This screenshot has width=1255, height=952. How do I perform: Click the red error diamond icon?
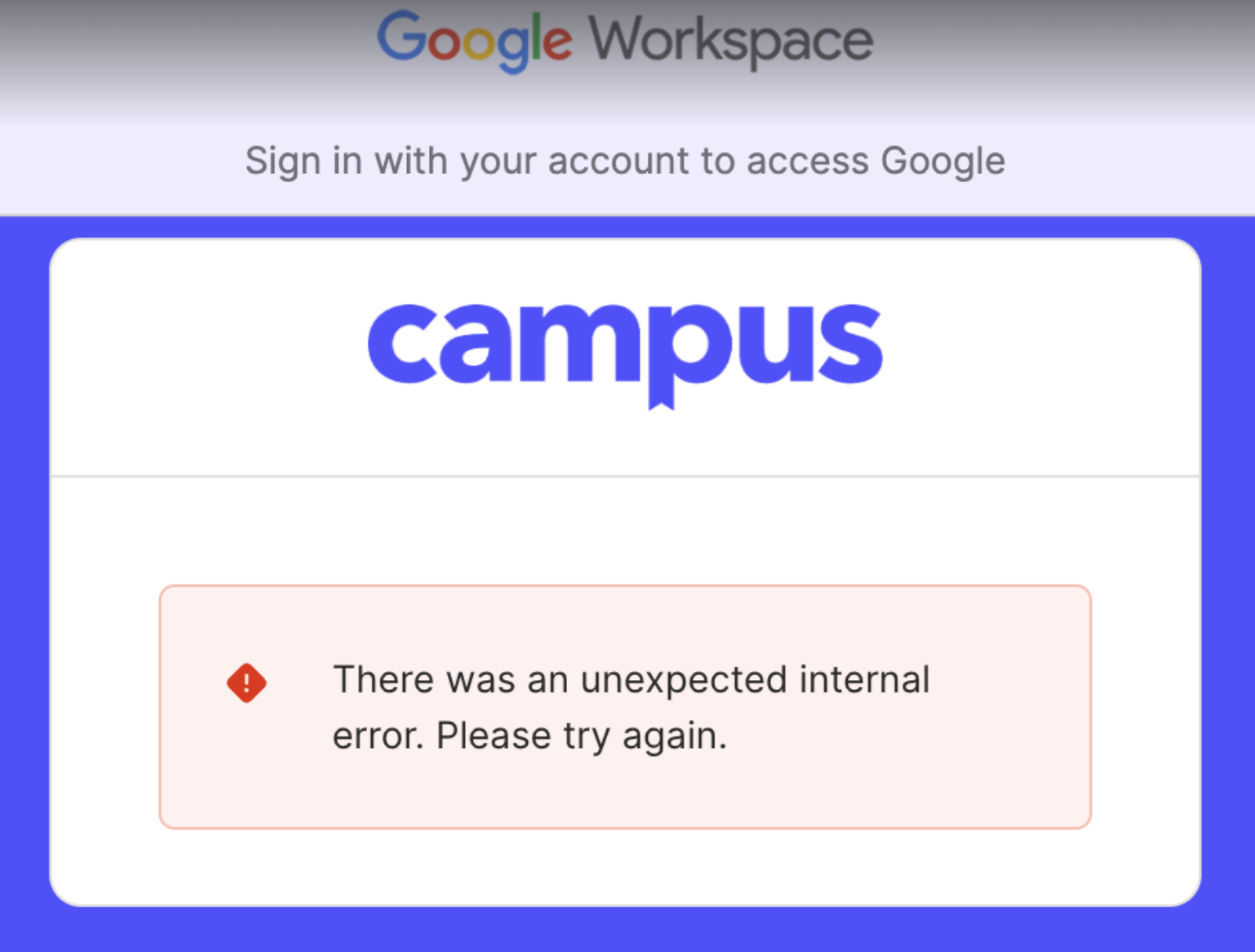click(x=246, y=683)
